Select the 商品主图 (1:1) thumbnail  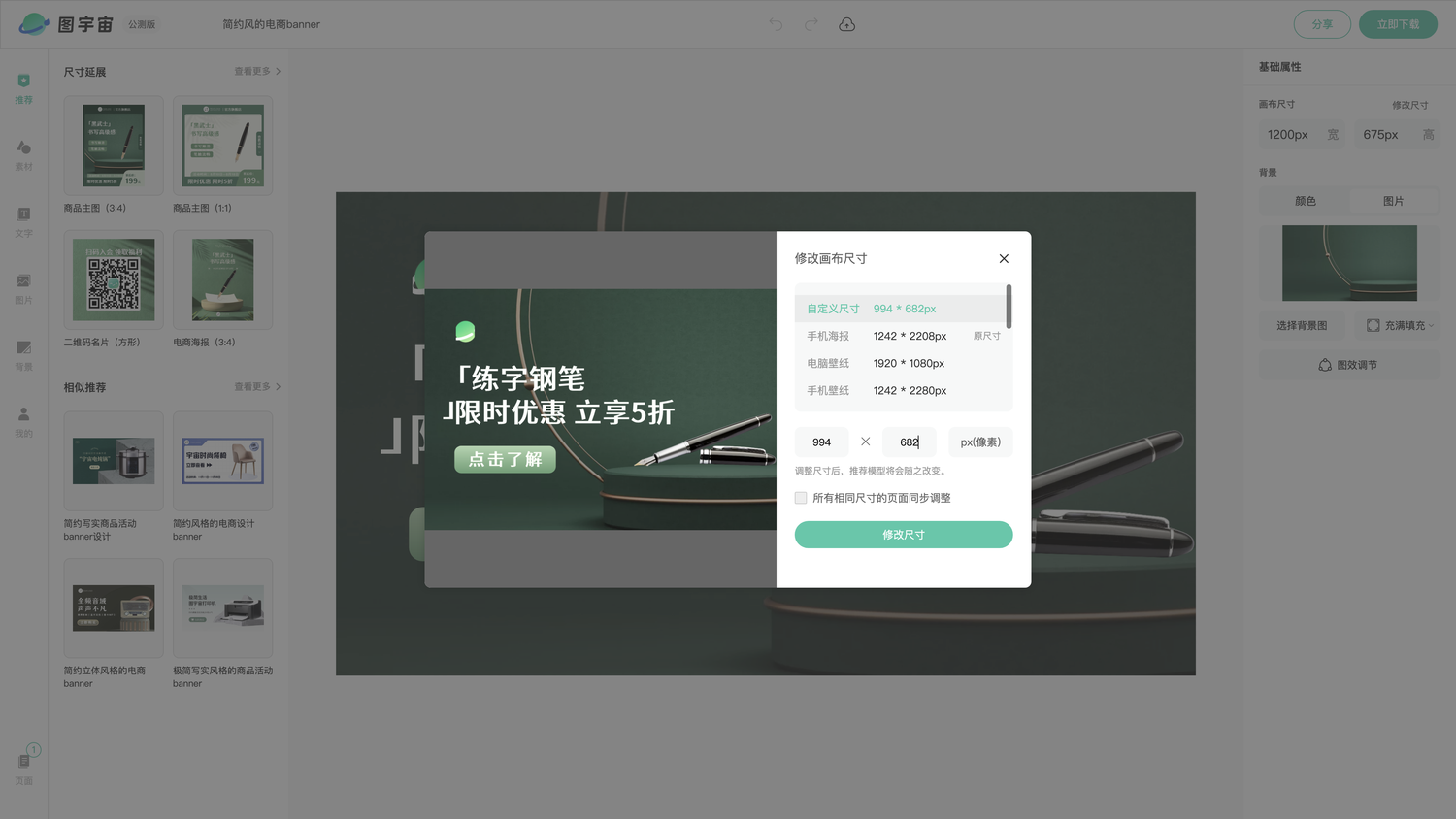point(222,146)
